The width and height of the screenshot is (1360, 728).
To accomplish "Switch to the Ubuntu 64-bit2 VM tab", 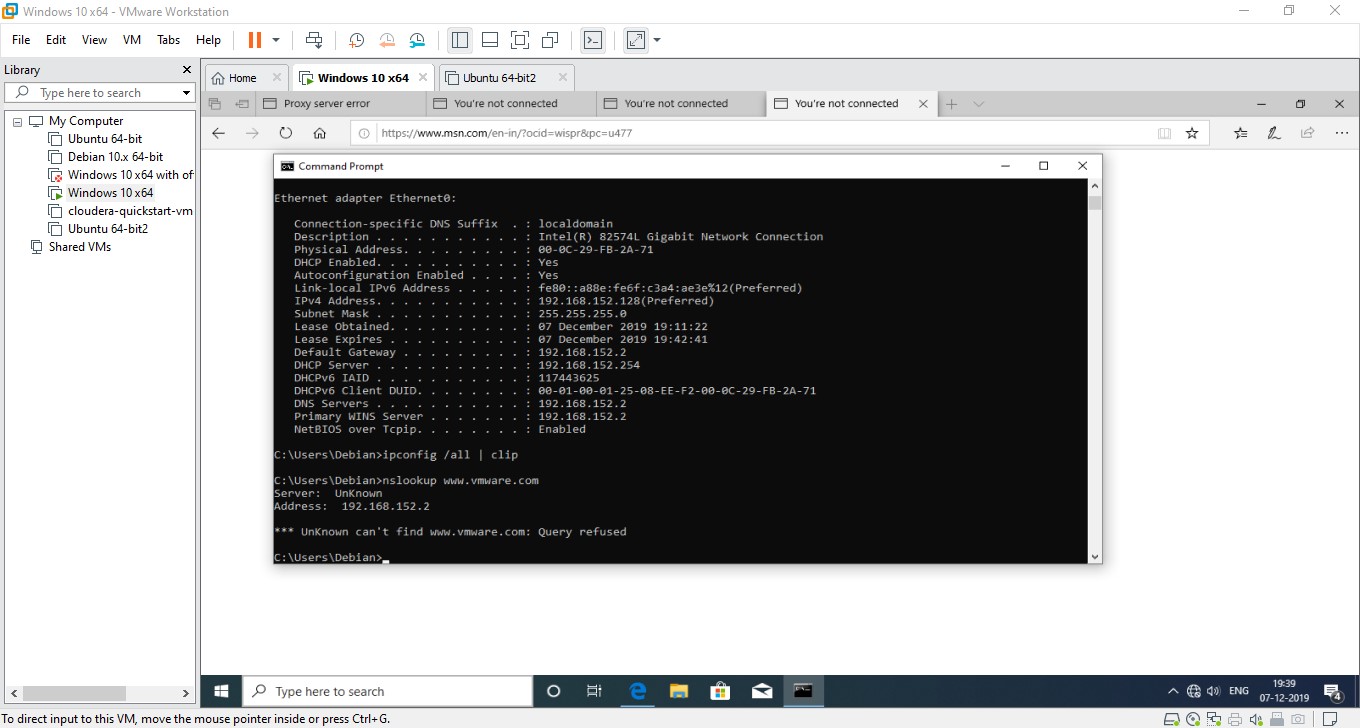I will click(499, 78).
